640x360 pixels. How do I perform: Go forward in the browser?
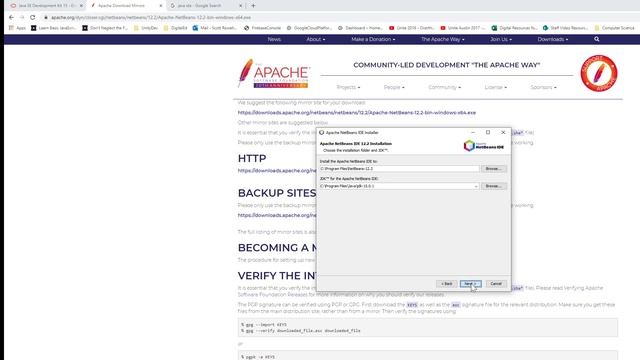tap(22, 18)
